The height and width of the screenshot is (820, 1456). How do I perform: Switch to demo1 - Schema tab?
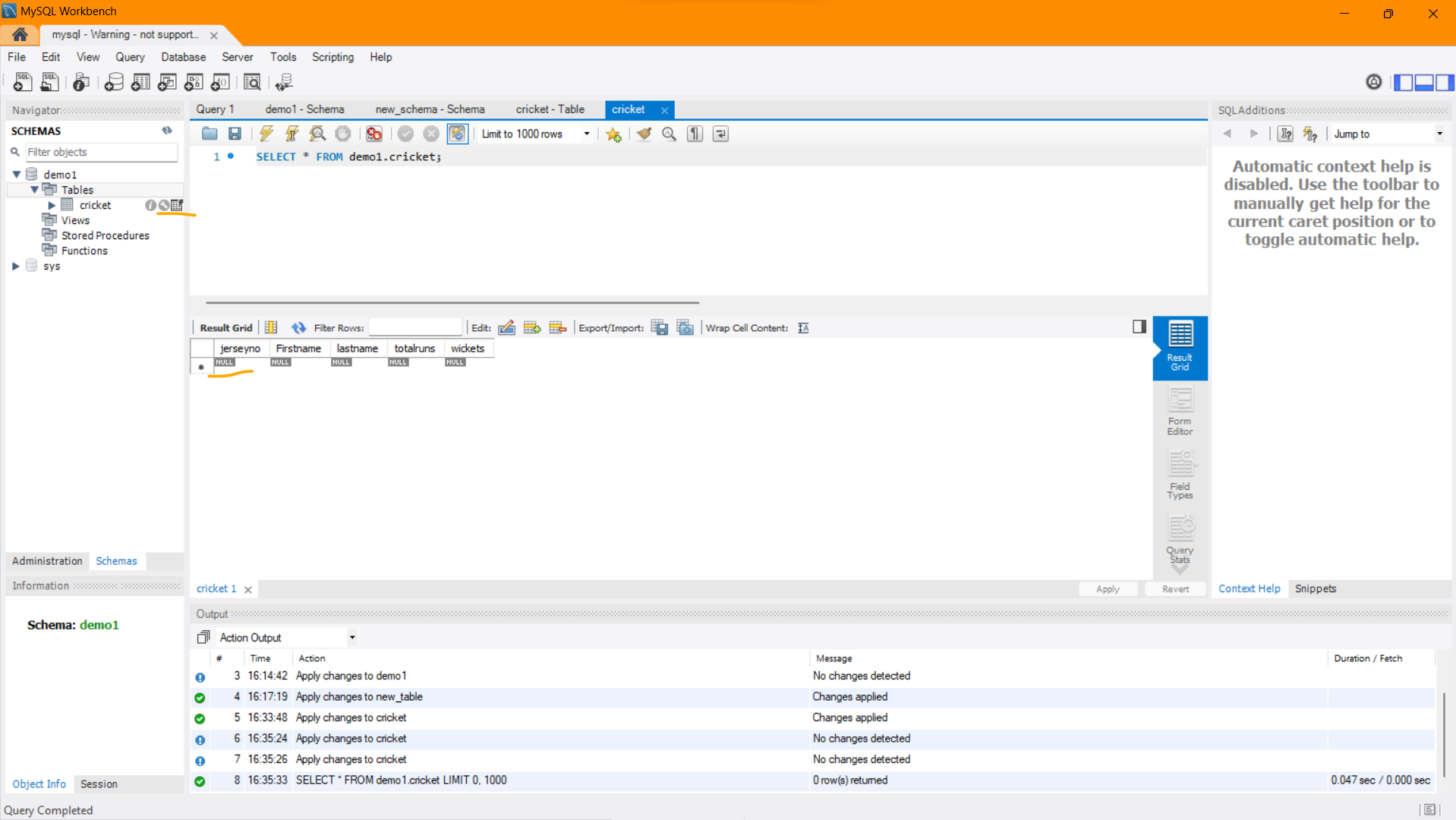tap(304, 109)
